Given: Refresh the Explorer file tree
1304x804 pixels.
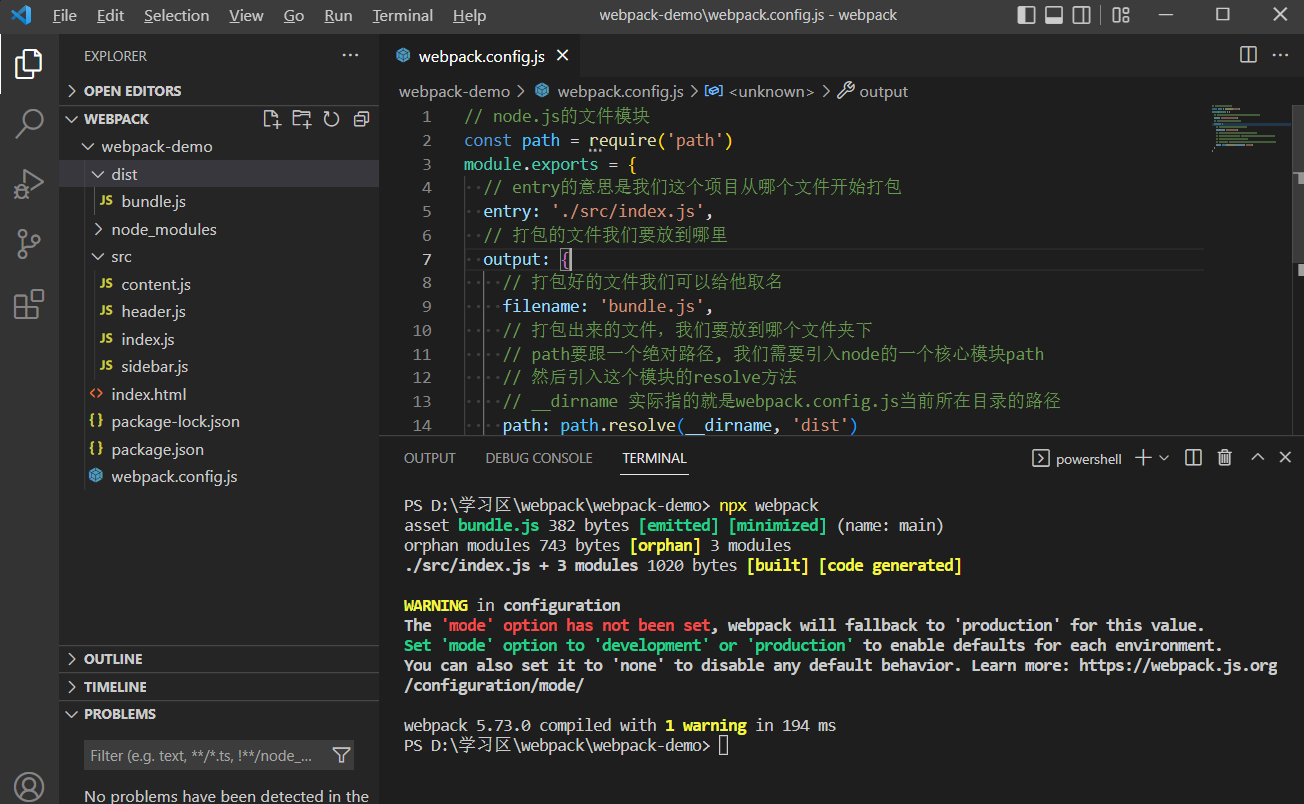Looking at the screenshot, I should click(x=331, y=119).
